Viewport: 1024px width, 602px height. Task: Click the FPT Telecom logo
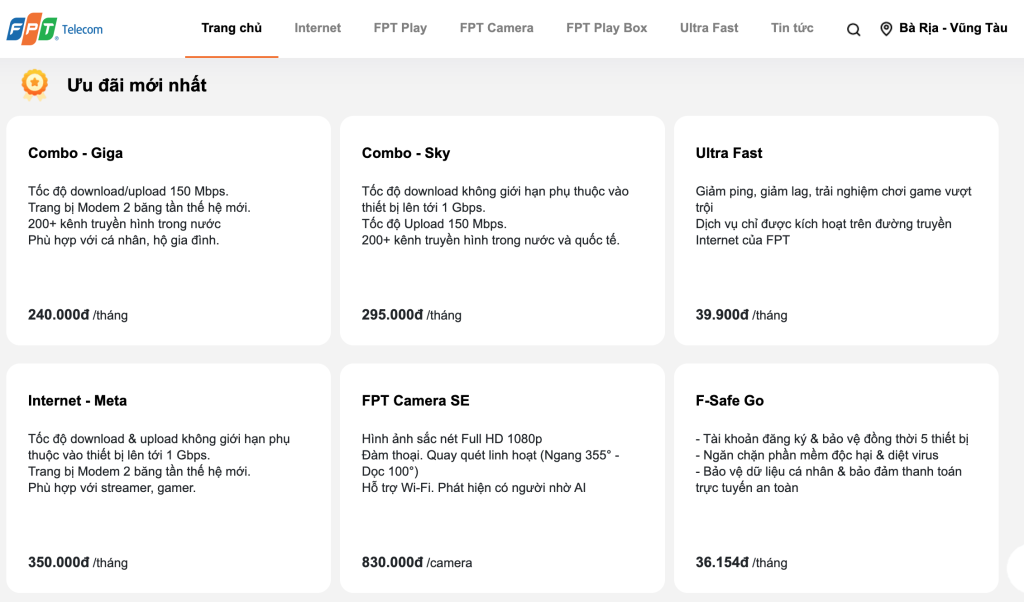[55, 29]
